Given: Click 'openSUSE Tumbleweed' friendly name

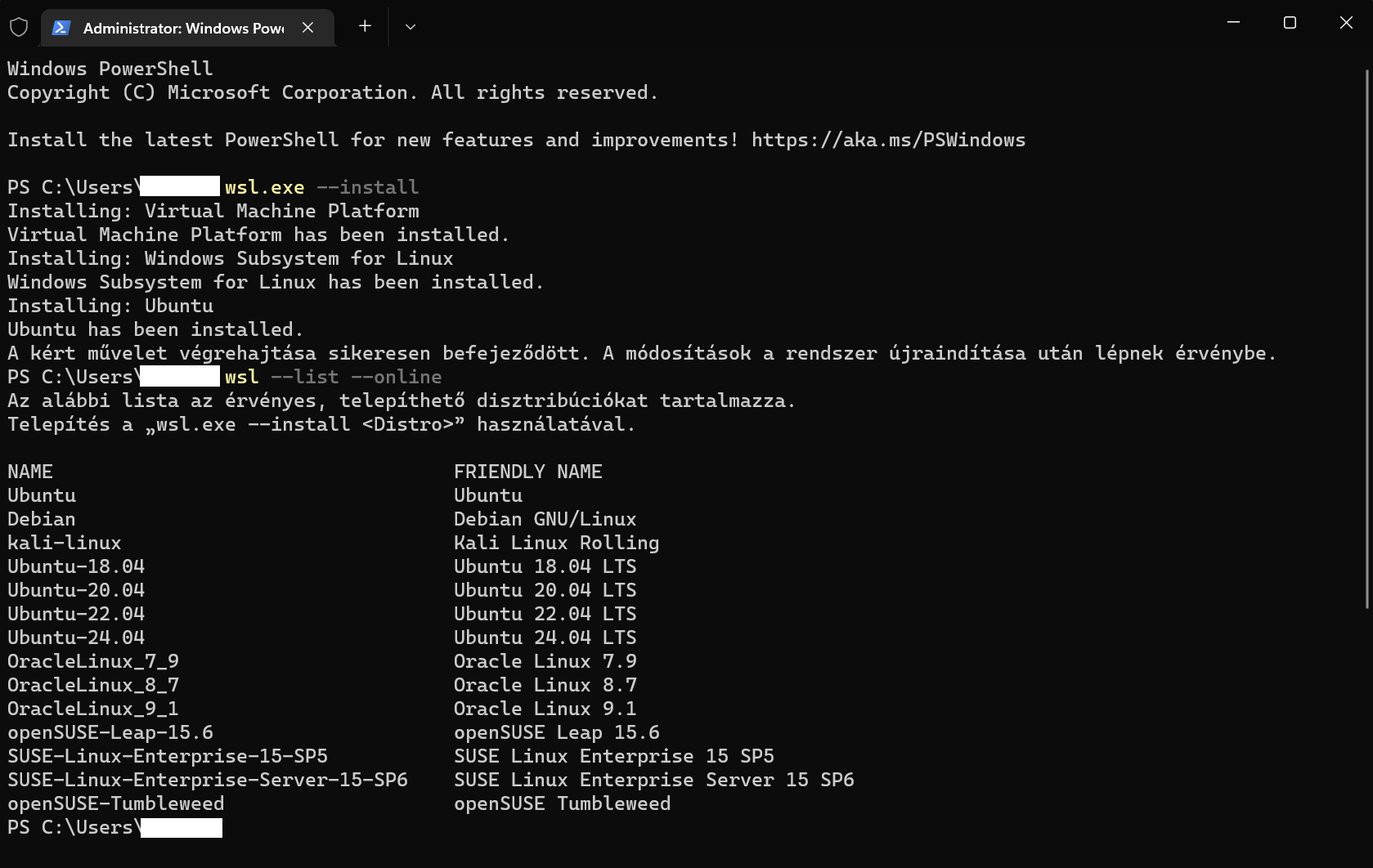Looking at the screenshot, I should (x=563, y=803).
